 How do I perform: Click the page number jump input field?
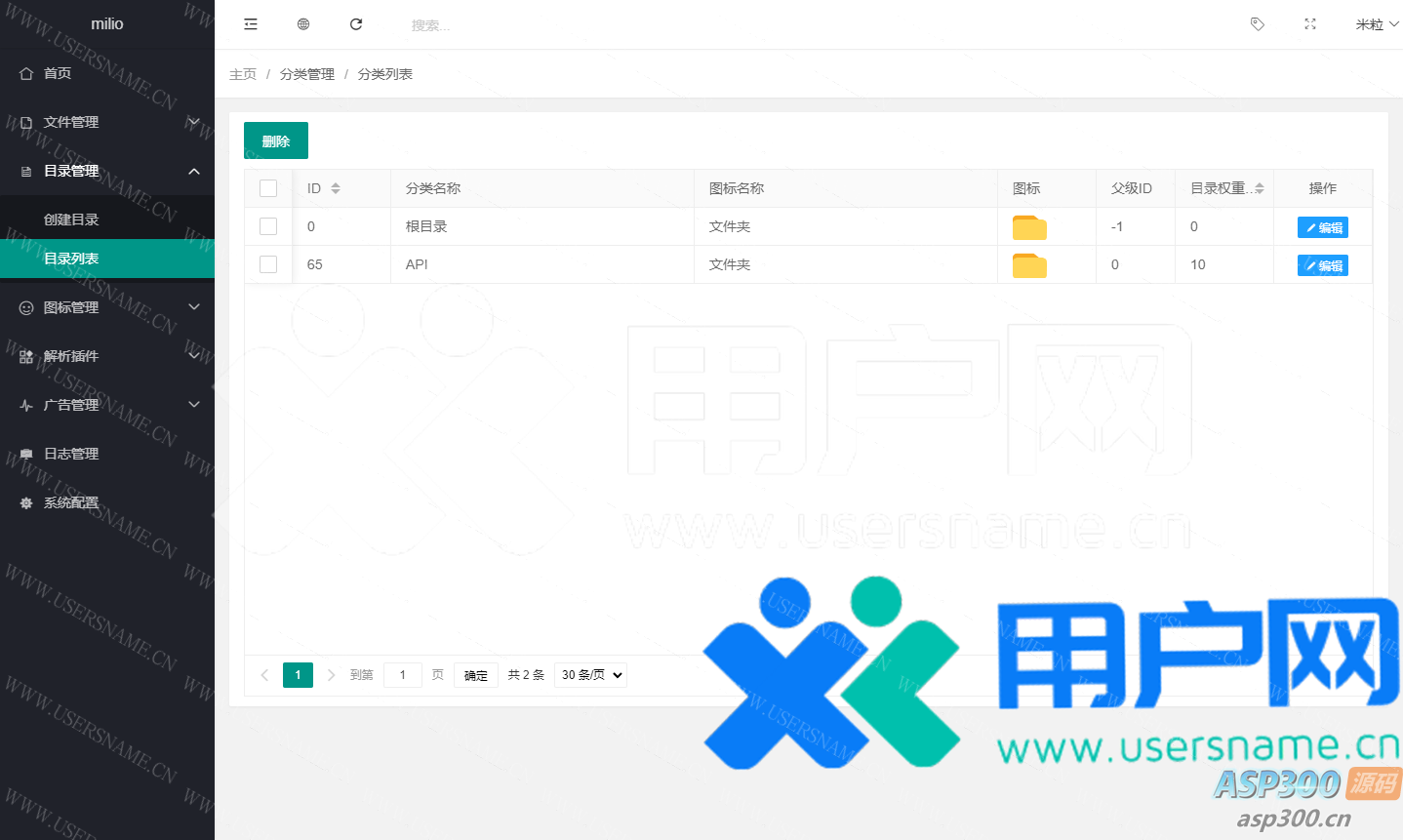click(403, 675)
